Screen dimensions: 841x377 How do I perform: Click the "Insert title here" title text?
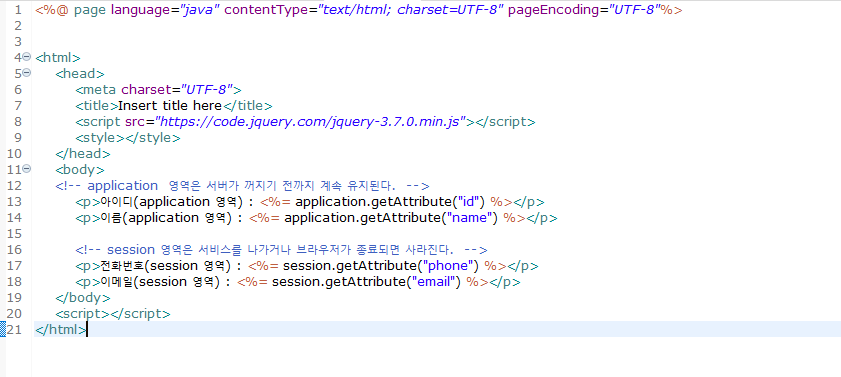coord(169,106)
